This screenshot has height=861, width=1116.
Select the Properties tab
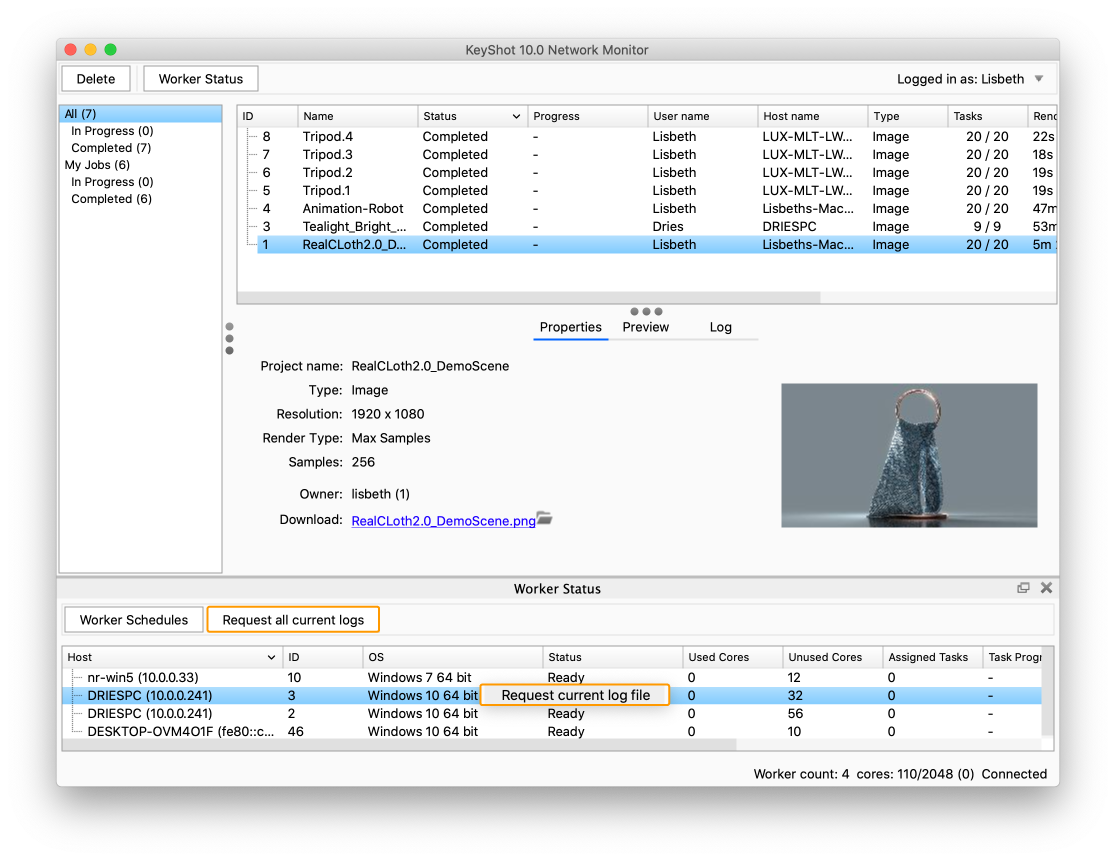tap(570, 327)
